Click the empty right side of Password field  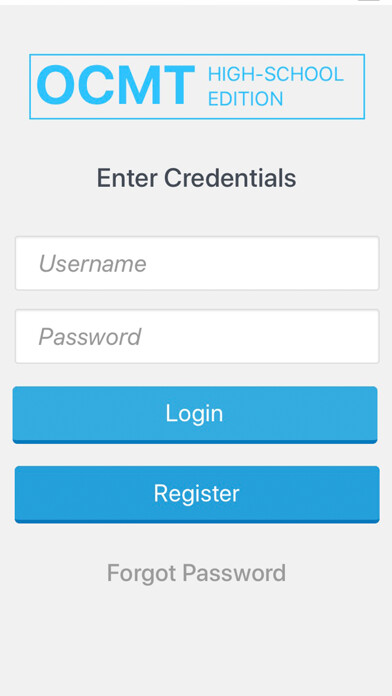(289, 336)
